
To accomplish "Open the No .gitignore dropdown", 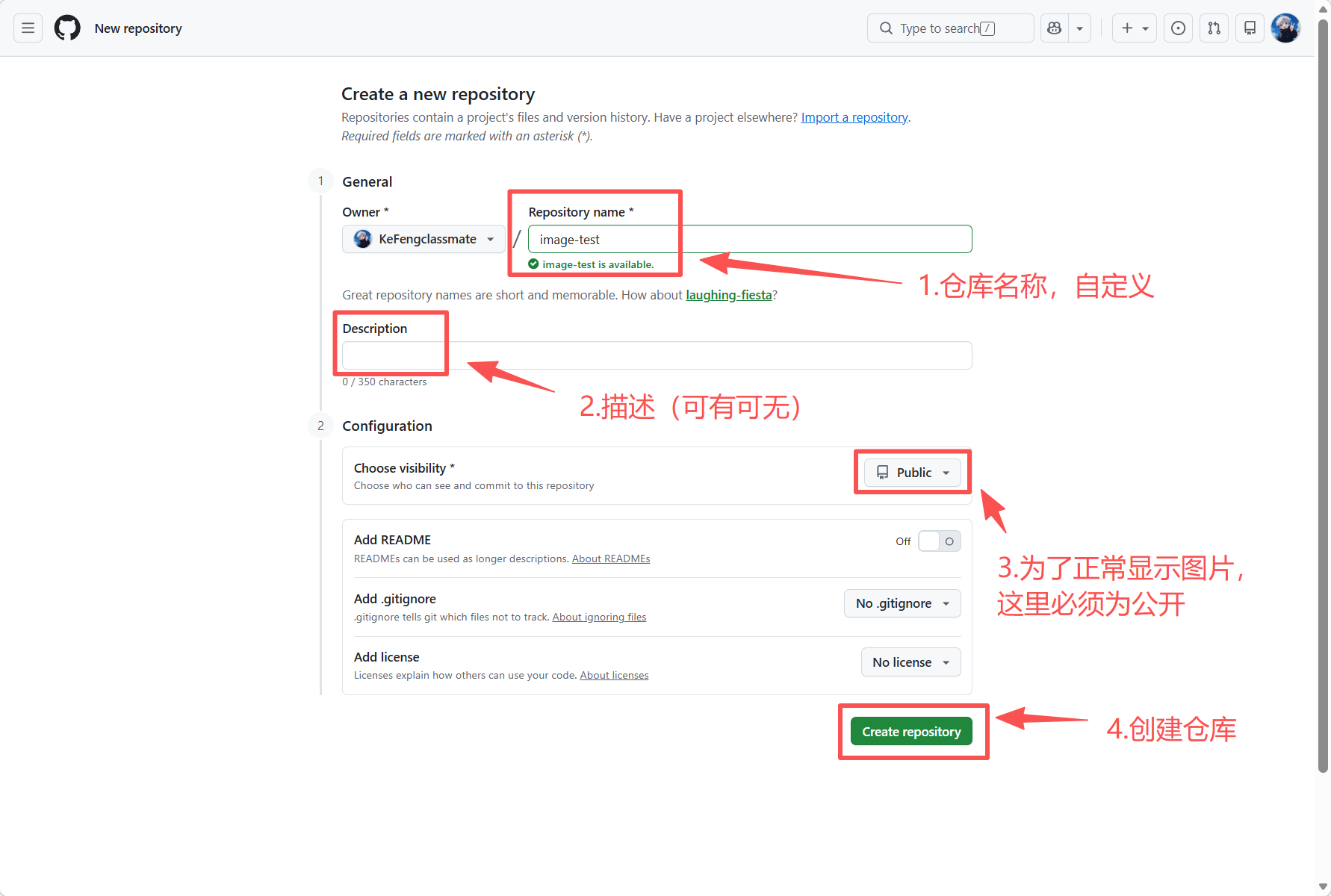I will point(902,603).
